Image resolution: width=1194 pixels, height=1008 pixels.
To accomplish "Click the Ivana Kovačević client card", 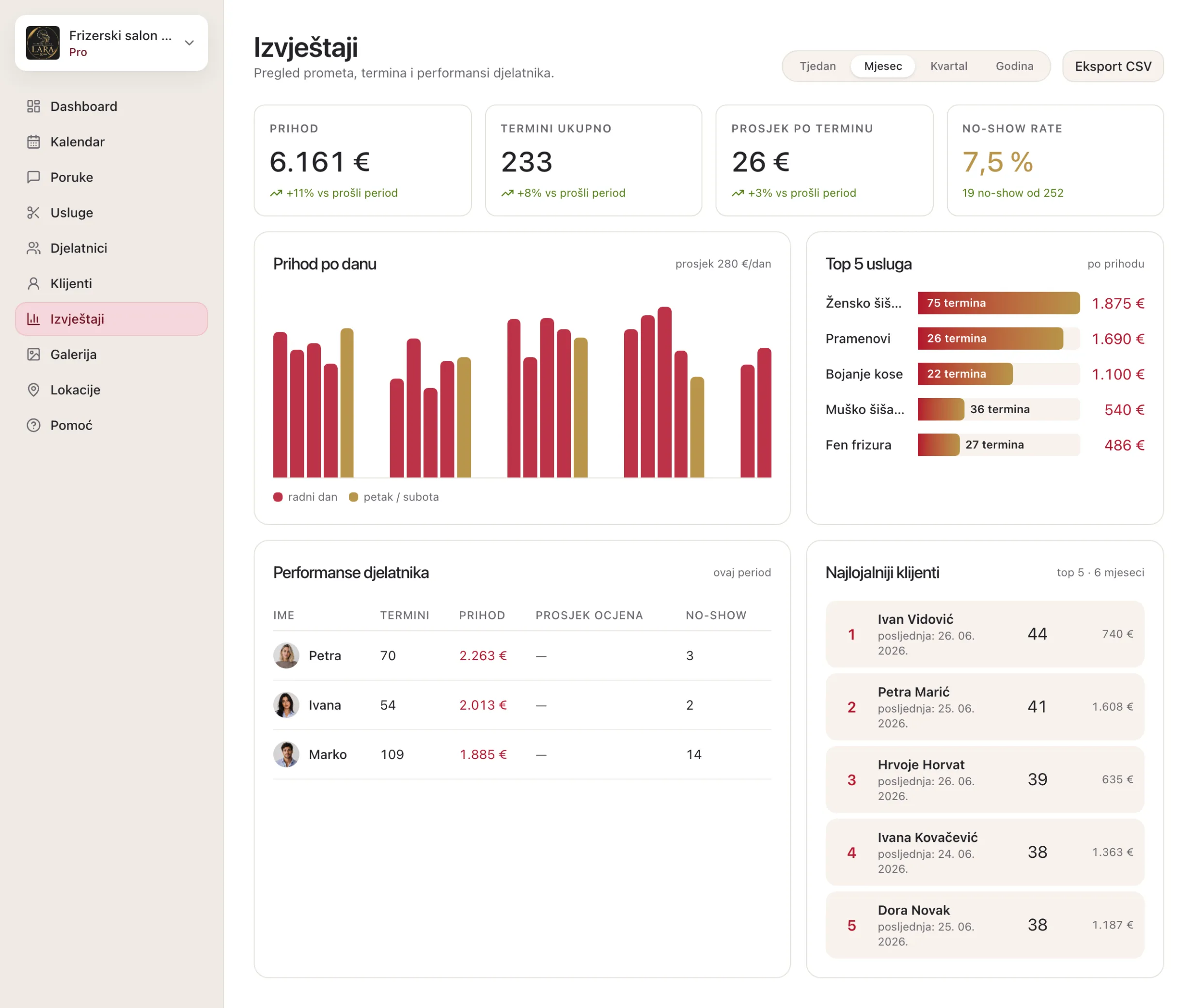I will pyautogui.click(x=984, y=852).
